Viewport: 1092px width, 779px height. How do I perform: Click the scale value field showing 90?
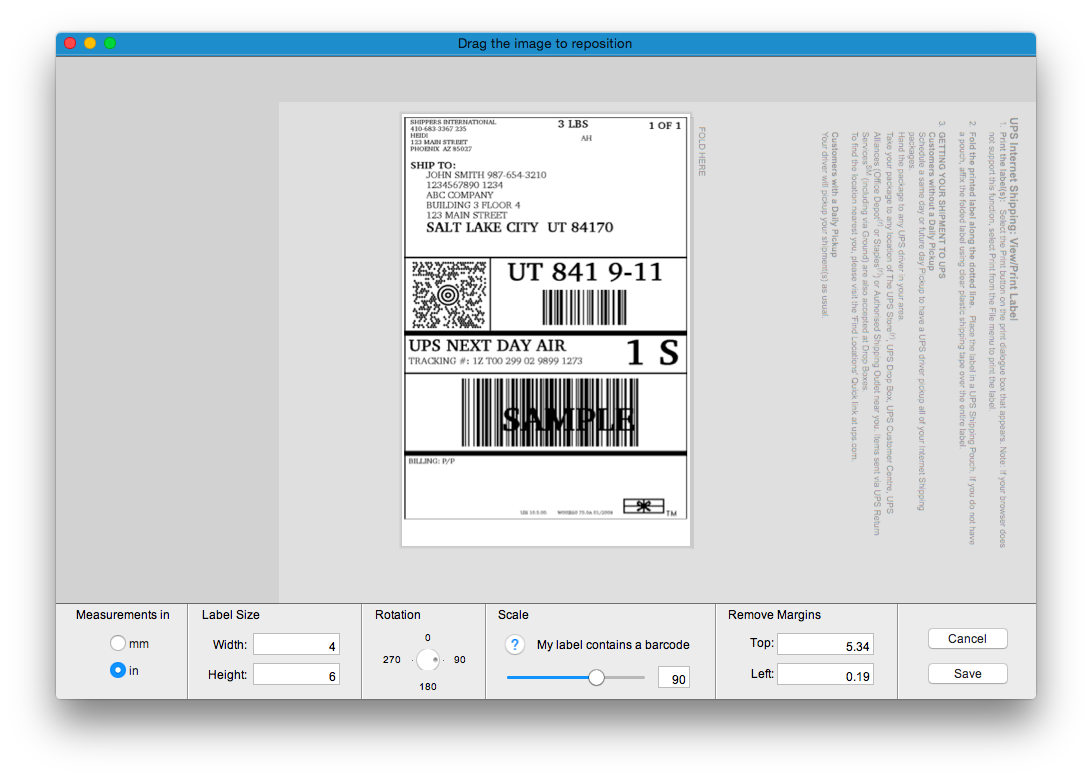click(x=673, y=679)
